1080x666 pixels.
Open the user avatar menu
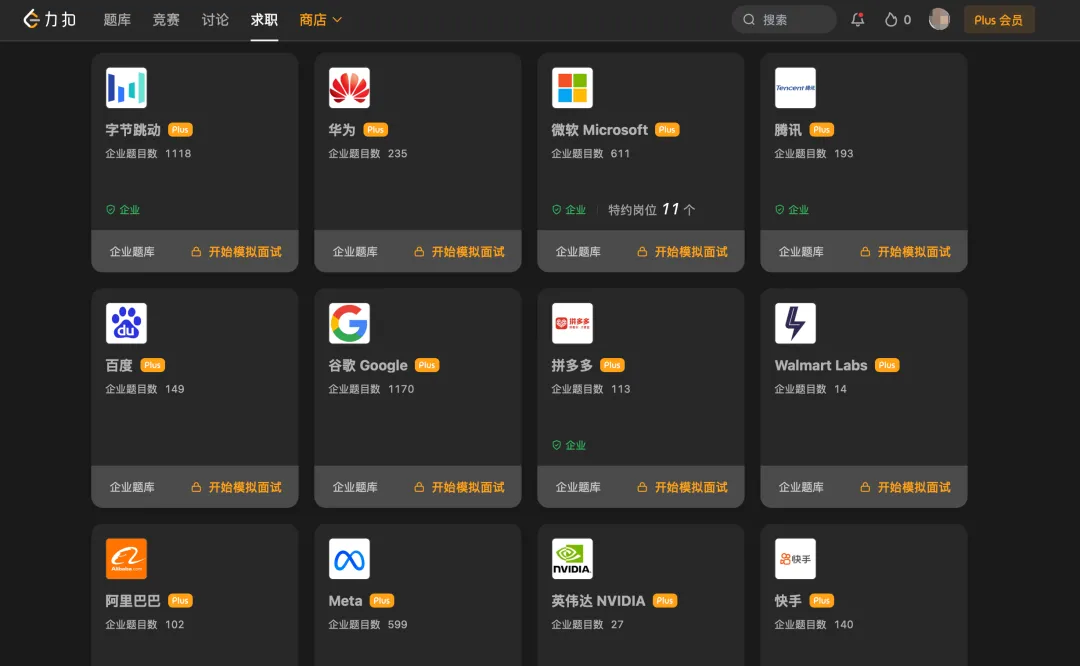coord(939,19)
